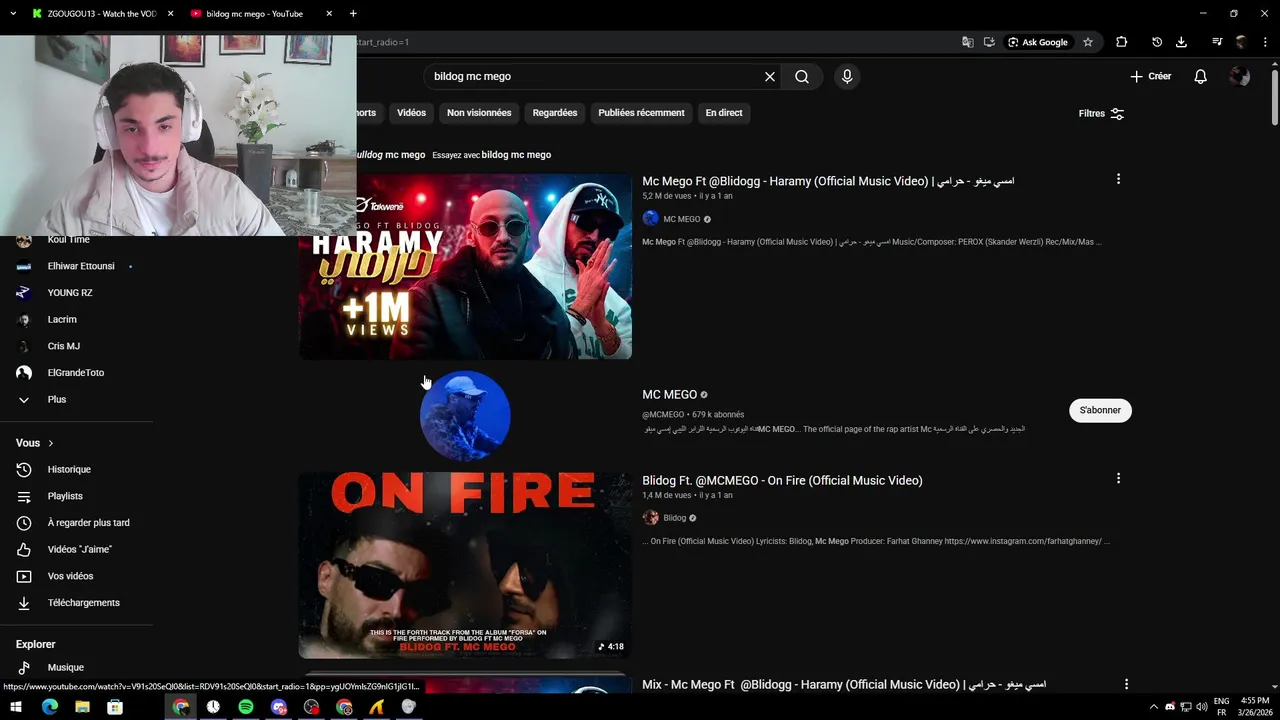1280x720 pixels.
Task: Click the Ask Google lens button
Action: [x=1038, y=42]
